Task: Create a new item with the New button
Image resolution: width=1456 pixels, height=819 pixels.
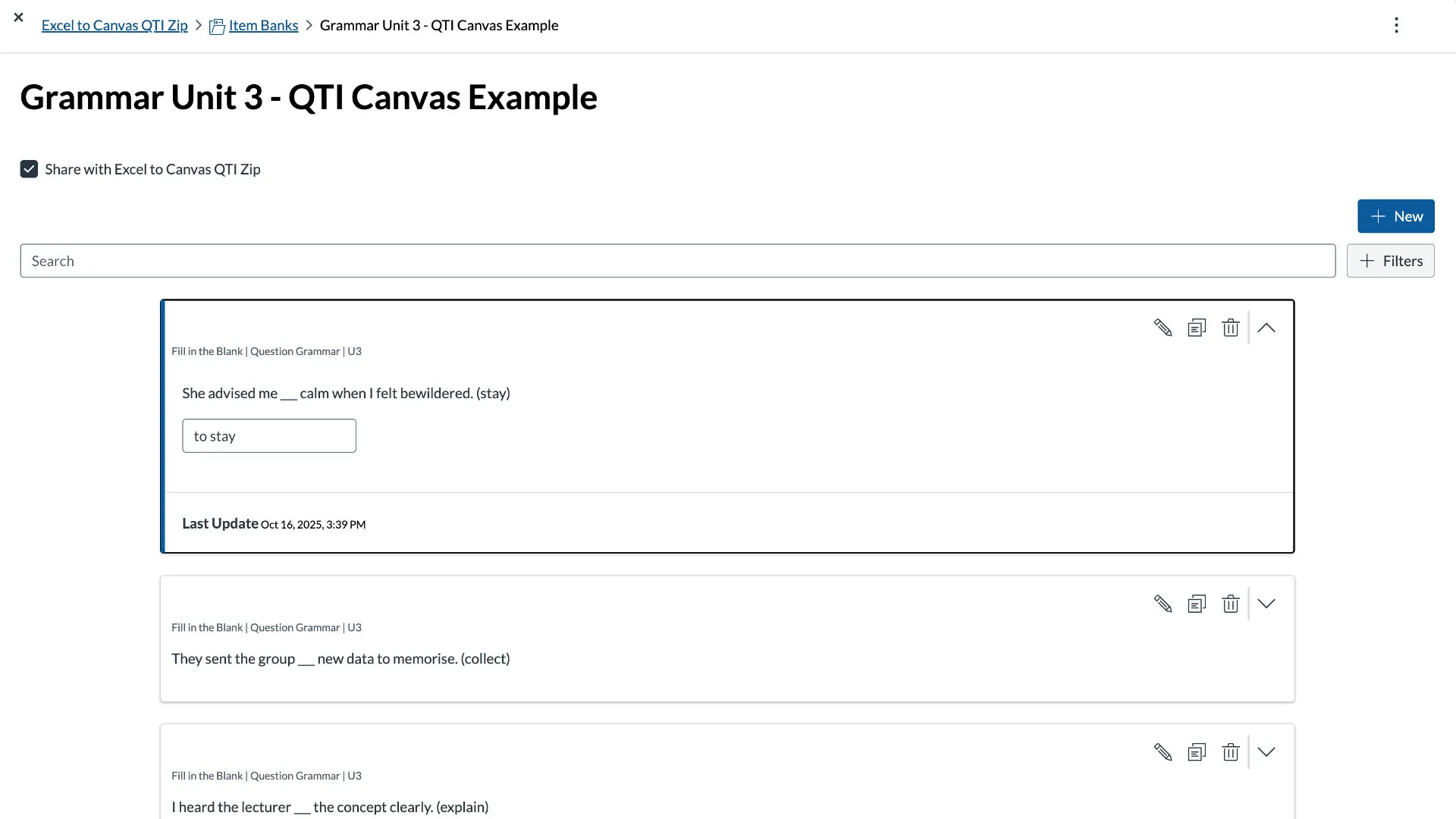Action: [x=1396, y=216]
